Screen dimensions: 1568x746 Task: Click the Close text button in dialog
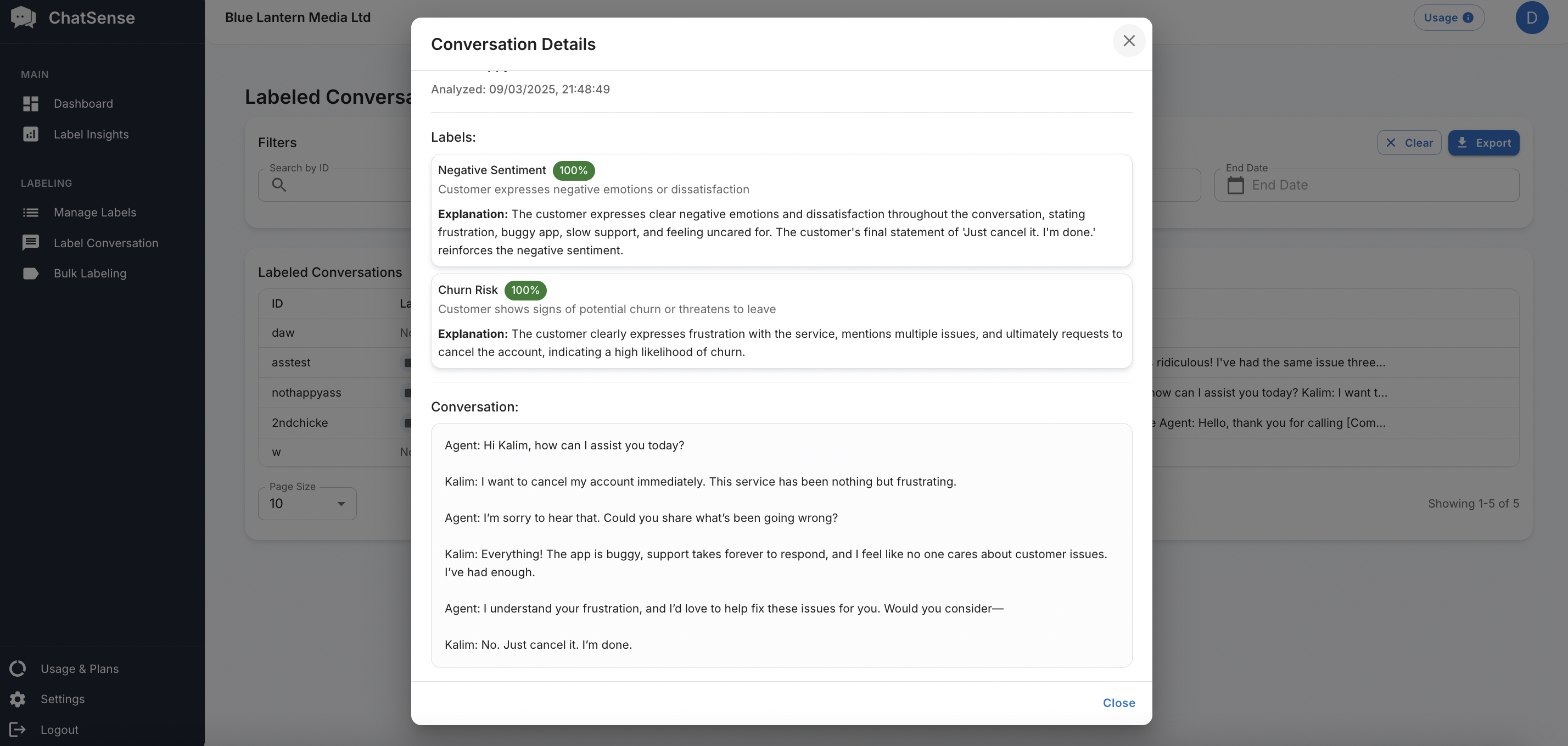coord(1118,703)
